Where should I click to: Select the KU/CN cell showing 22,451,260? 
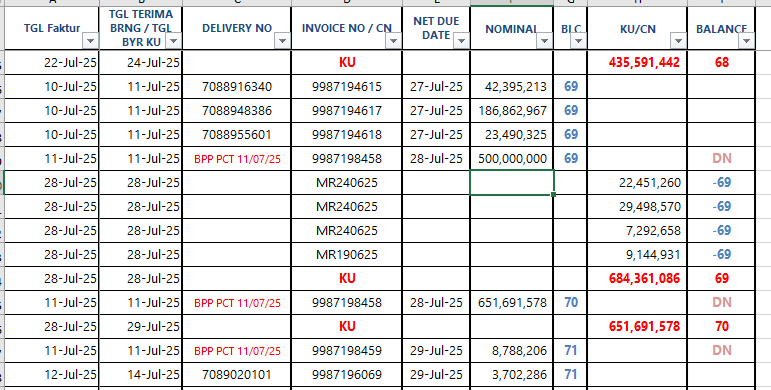[x=637, y=182]
